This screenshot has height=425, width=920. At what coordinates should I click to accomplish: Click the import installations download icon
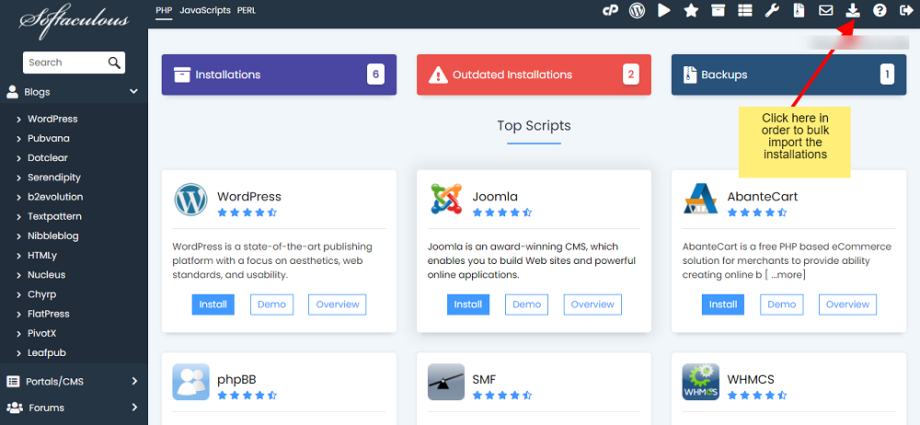[853, 11]
